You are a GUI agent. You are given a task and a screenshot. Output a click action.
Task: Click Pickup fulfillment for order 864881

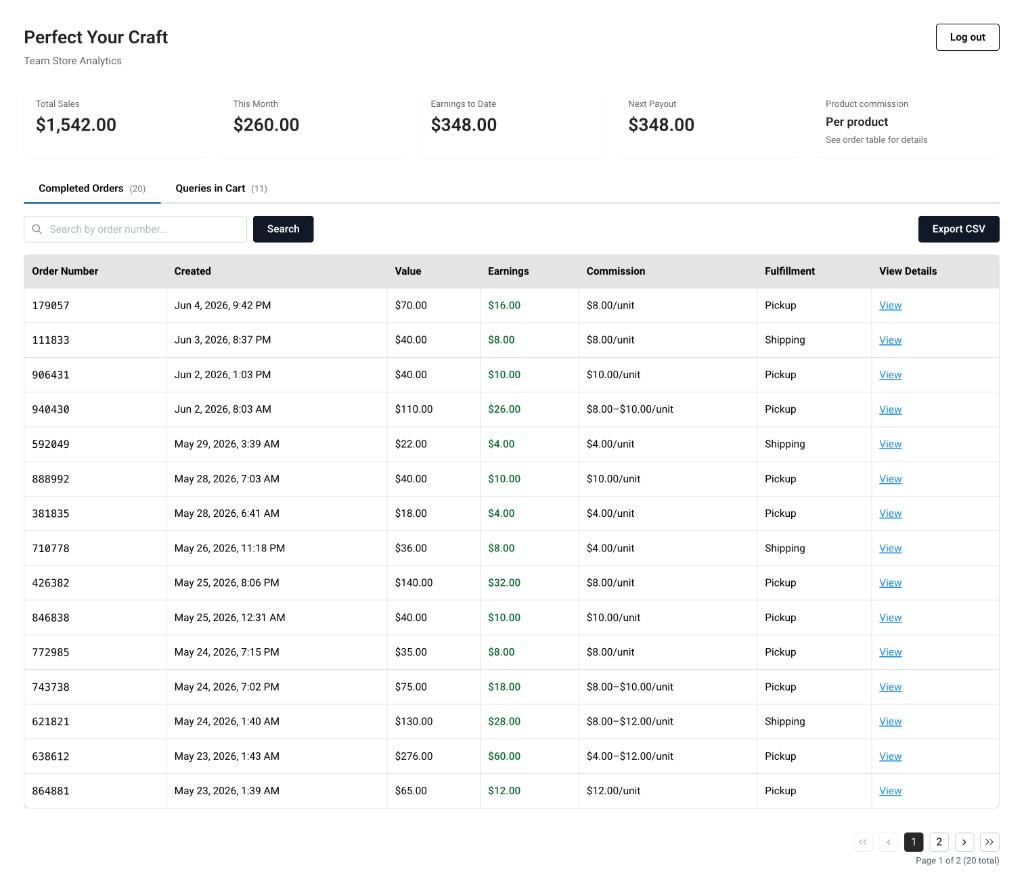[780, 791]
